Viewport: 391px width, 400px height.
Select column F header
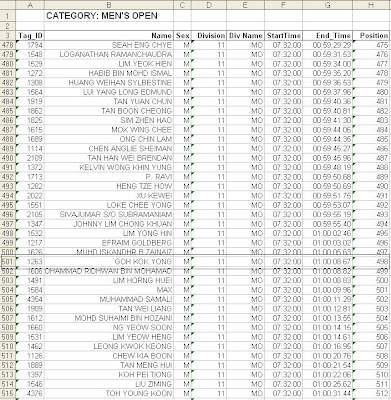(284, 5)
